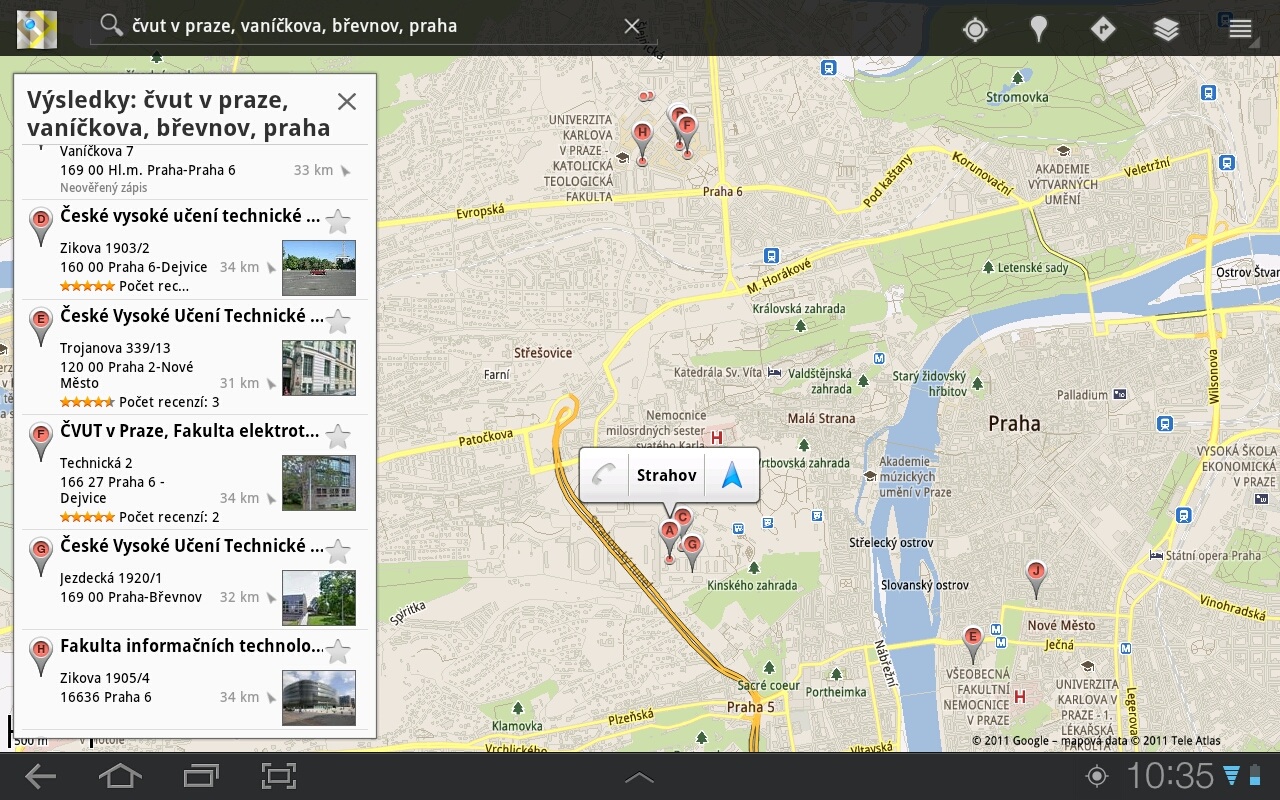1280x800 pixels.
Task: Open Android recent apps button
Action: coord(201,776)
